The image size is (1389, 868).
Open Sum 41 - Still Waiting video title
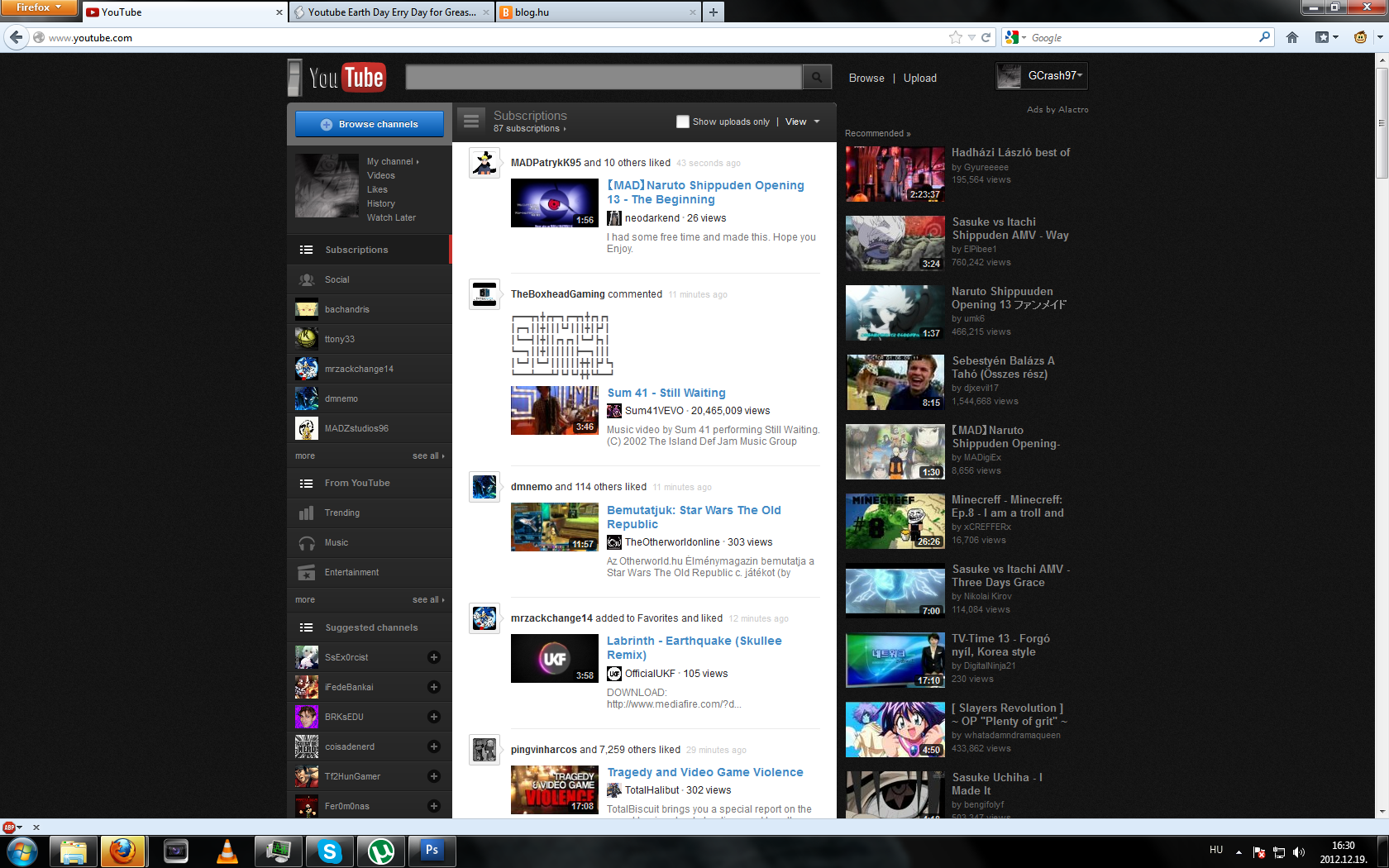point(666,393)
